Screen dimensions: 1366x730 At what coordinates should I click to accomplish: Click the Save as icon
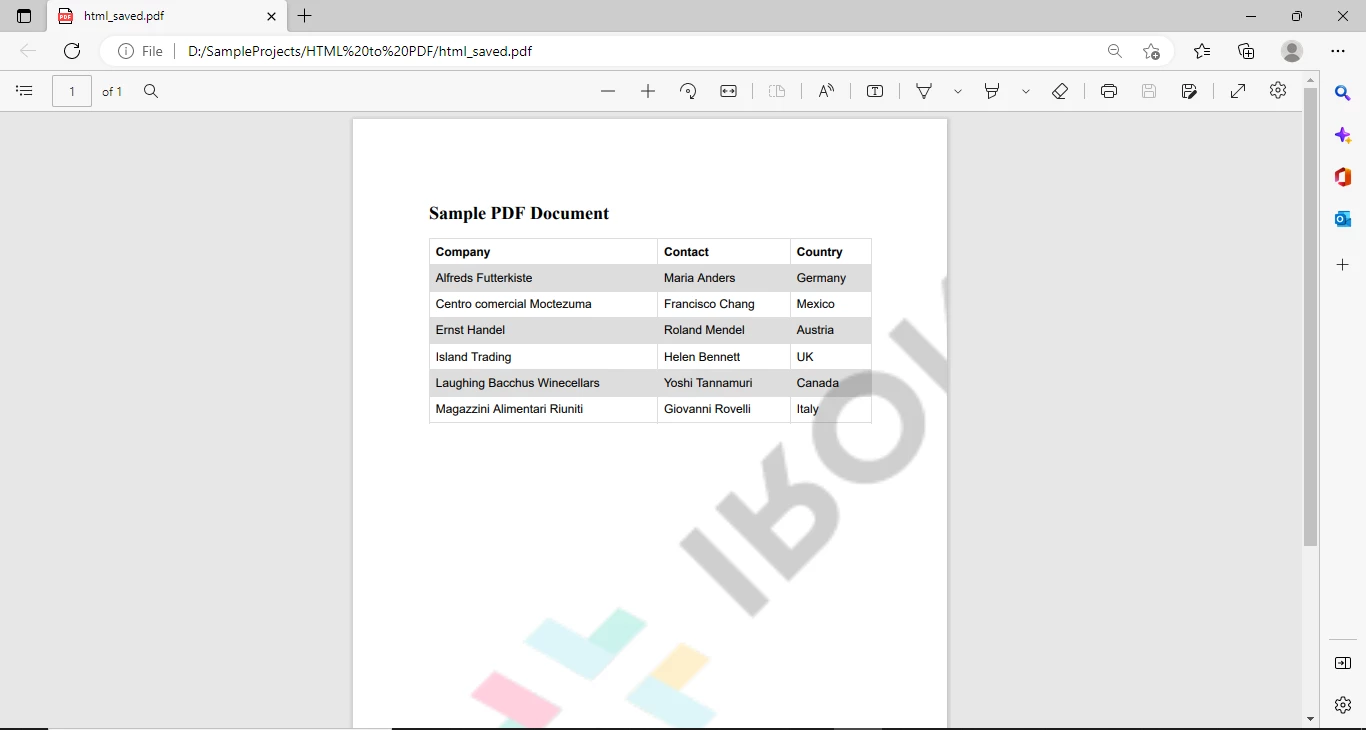[x=1189, y=91]
